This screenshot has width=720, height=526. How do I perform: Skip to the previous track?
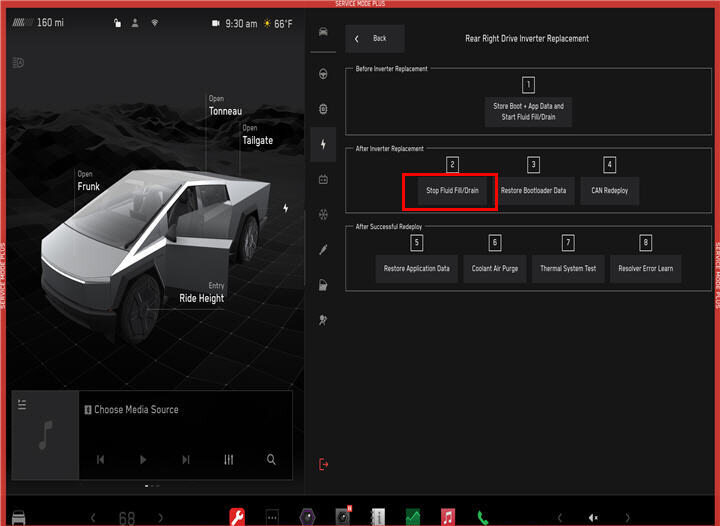101,459
